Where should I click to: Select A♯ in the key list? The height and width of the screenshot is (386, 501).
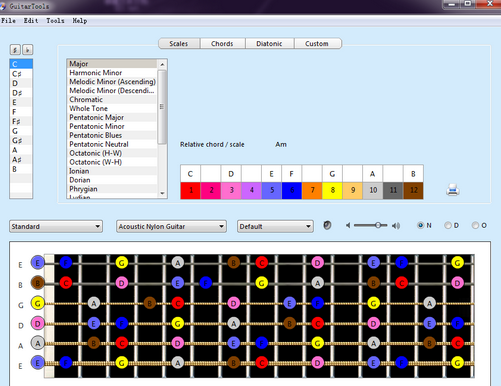(21, 159)
